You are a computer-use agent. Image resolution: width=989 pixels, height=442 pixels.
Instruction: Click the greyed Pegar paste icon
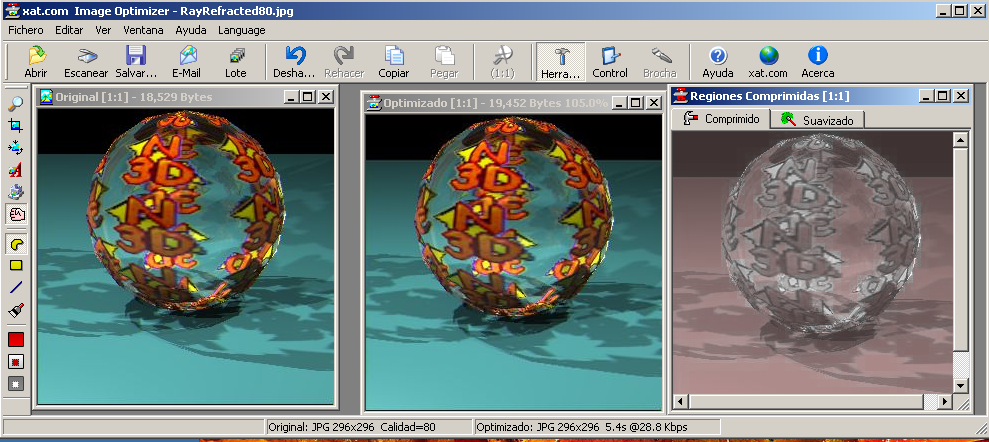445,56
